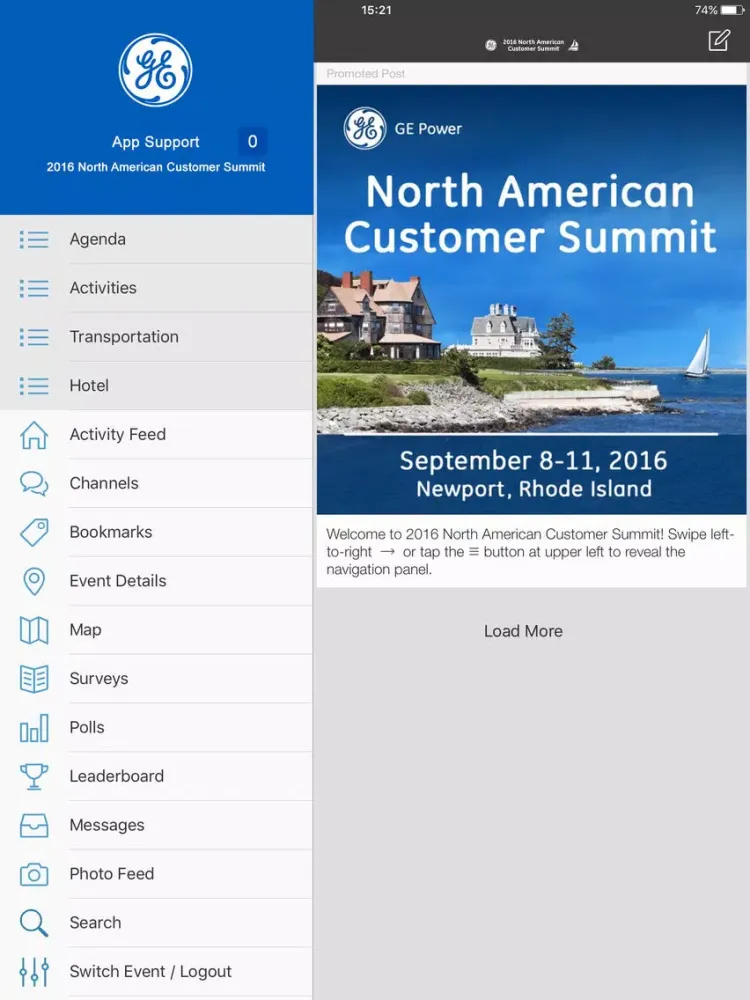Tap the Polls bar chart icon
The width and height of the screenshot is (750, 1000).
[34, 728]
